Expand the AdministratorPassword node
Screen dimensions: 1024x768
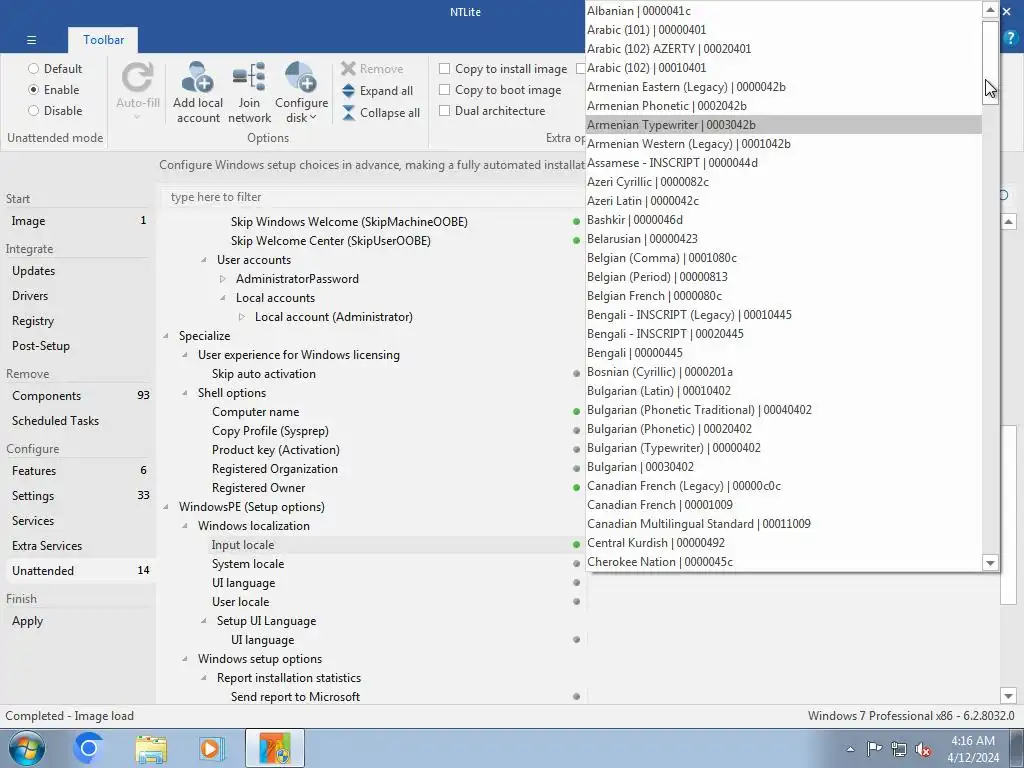coord(223,279)
